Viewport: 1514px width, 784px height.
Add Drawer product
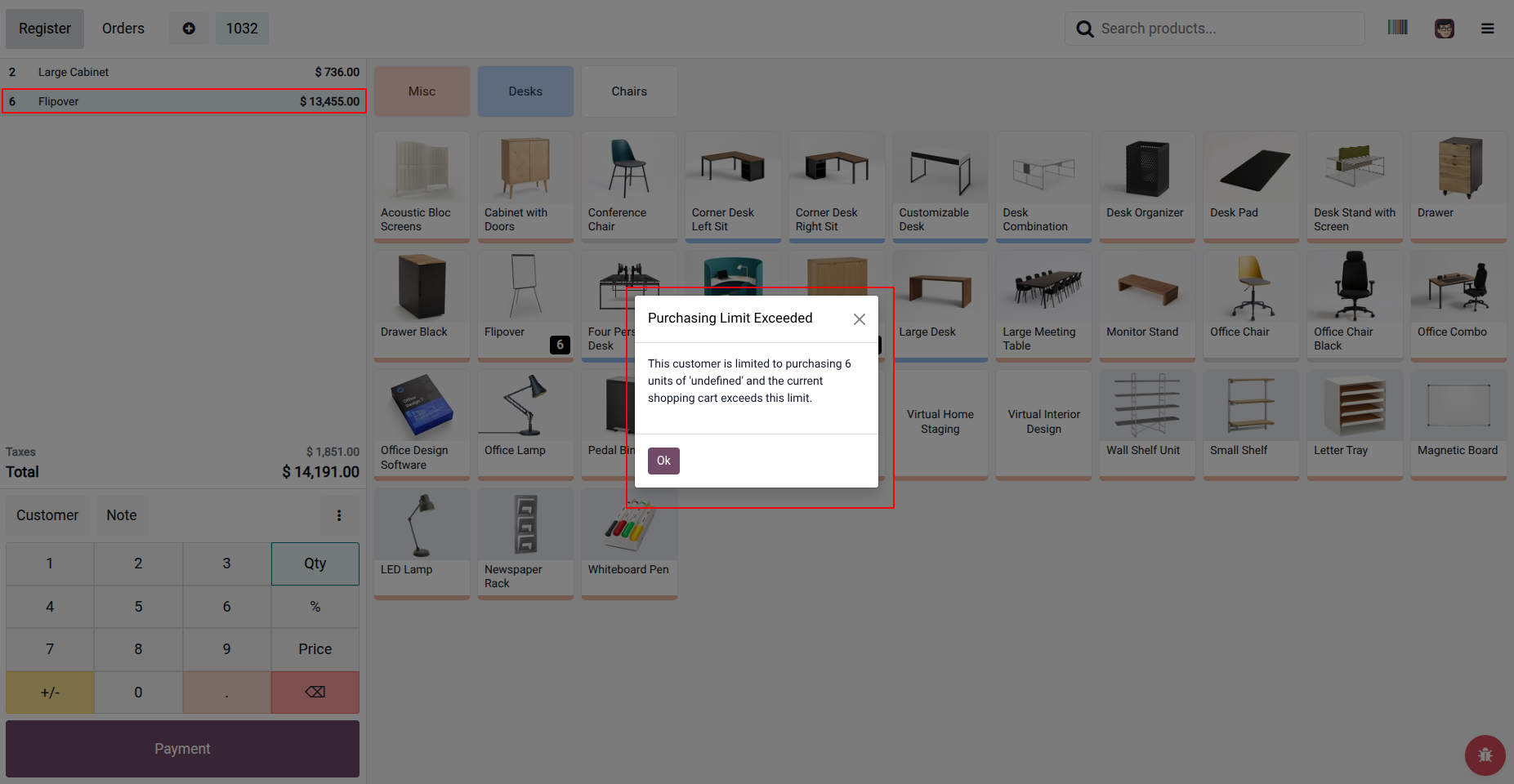click(1458, 187)
